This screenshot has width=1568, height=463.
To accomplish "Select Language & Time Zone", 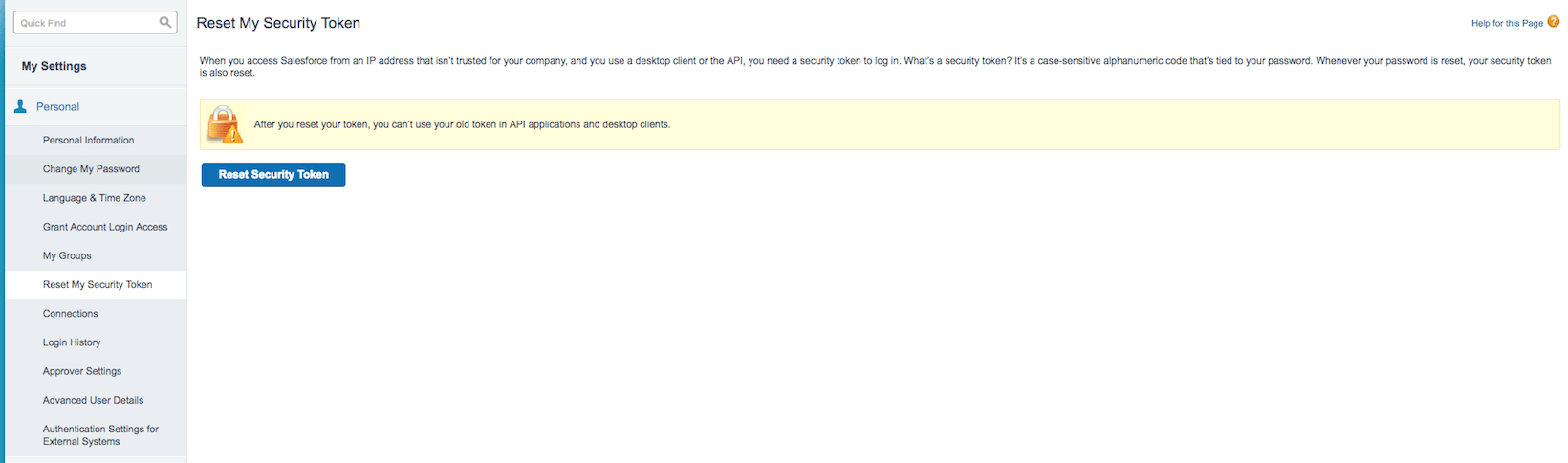I will click(x=94, y=198).
